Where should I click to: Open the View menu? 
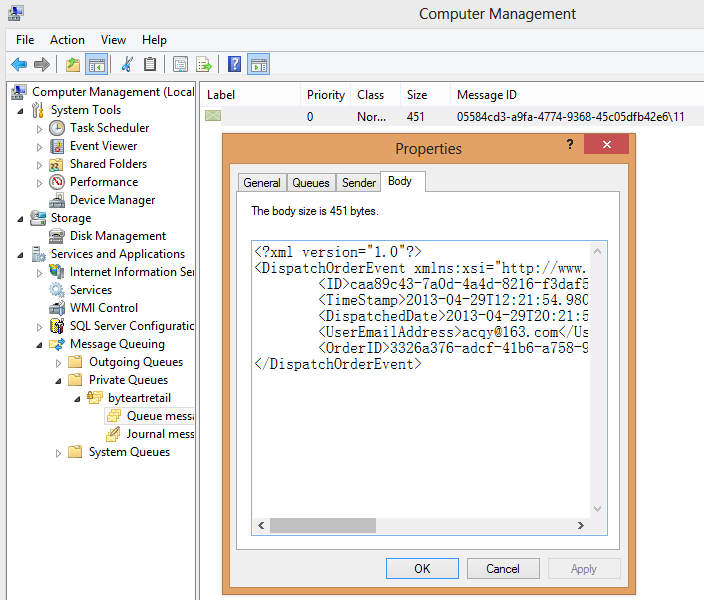point(113,40)
